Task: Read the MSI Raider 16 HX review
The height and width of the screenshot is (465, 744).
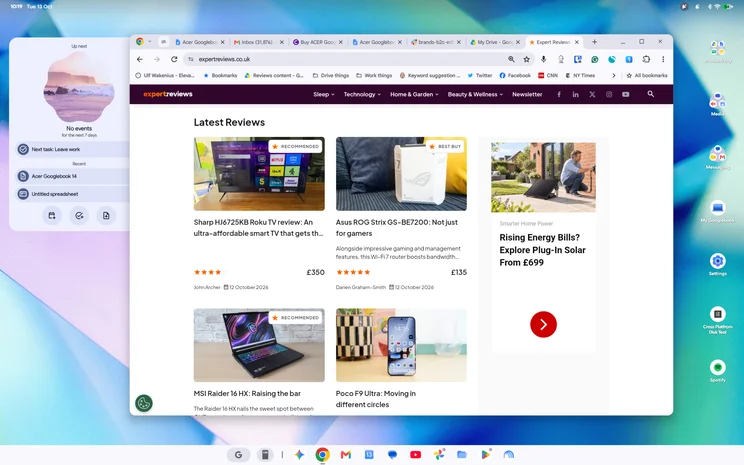Action: 247,393
